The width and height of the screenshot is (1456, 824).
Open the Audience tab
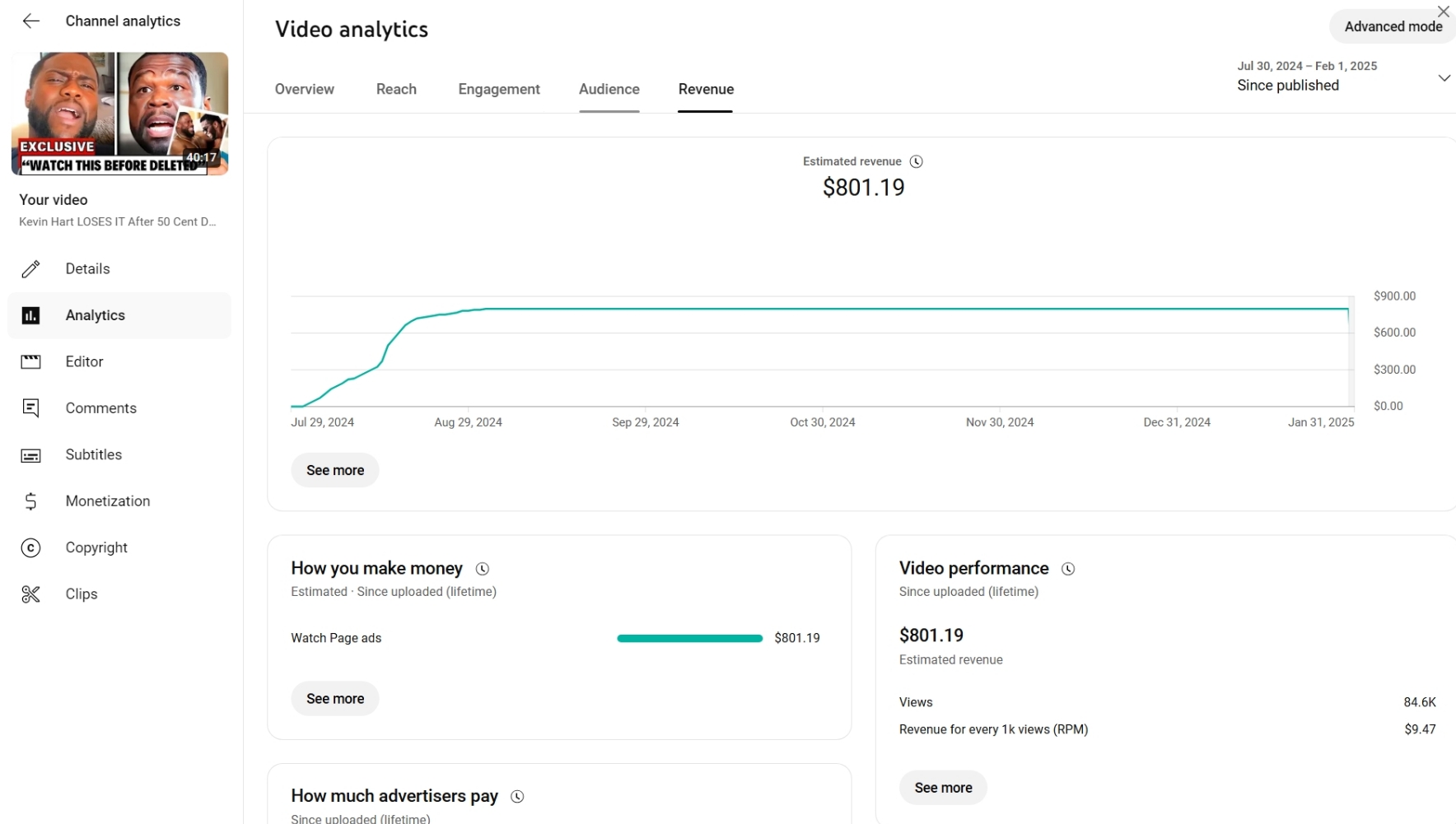(x=609, y=89)
